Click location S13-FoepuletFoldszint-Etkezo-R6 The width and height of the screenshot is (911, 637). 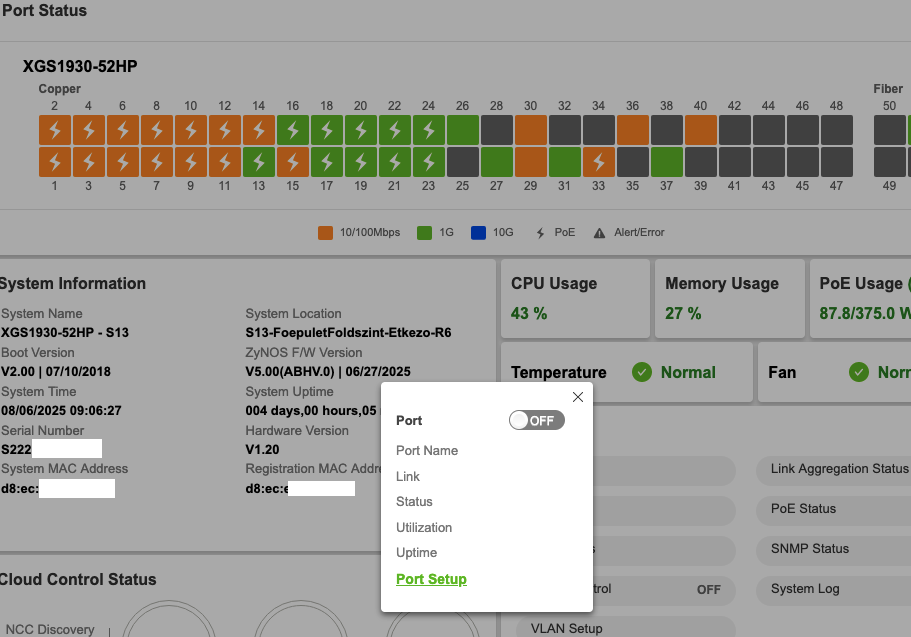[x=348, y=332]
